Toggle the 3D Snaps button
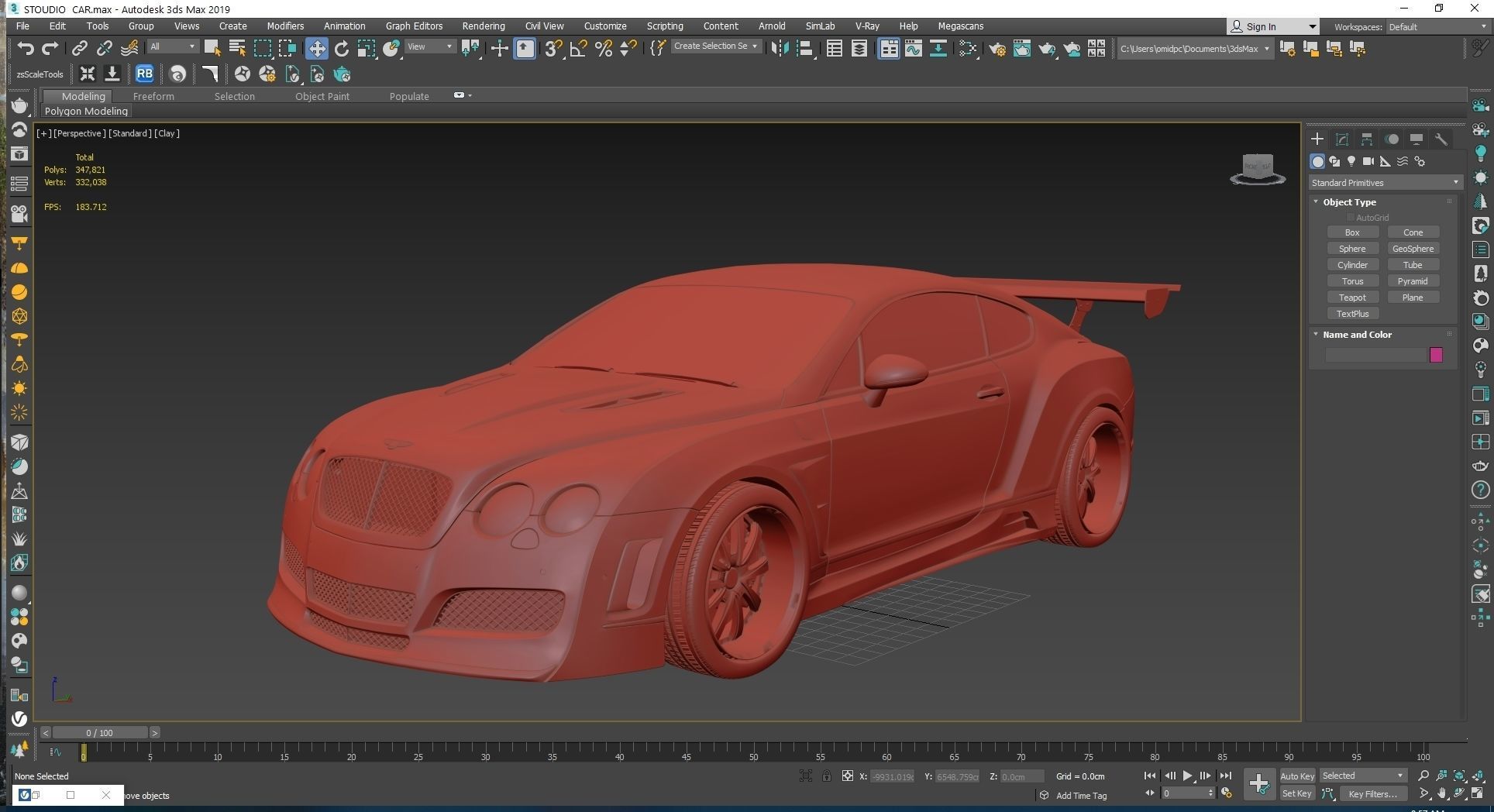 point(553,49)
